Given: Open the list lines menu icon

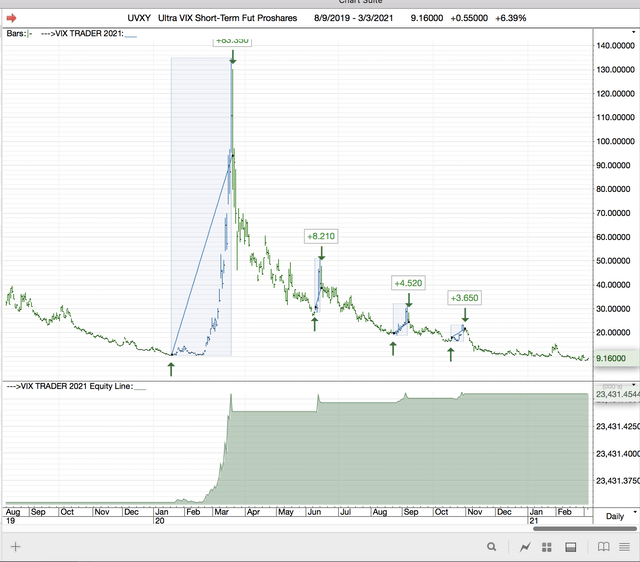Looking at the screenshot, I should coord(624,546).
